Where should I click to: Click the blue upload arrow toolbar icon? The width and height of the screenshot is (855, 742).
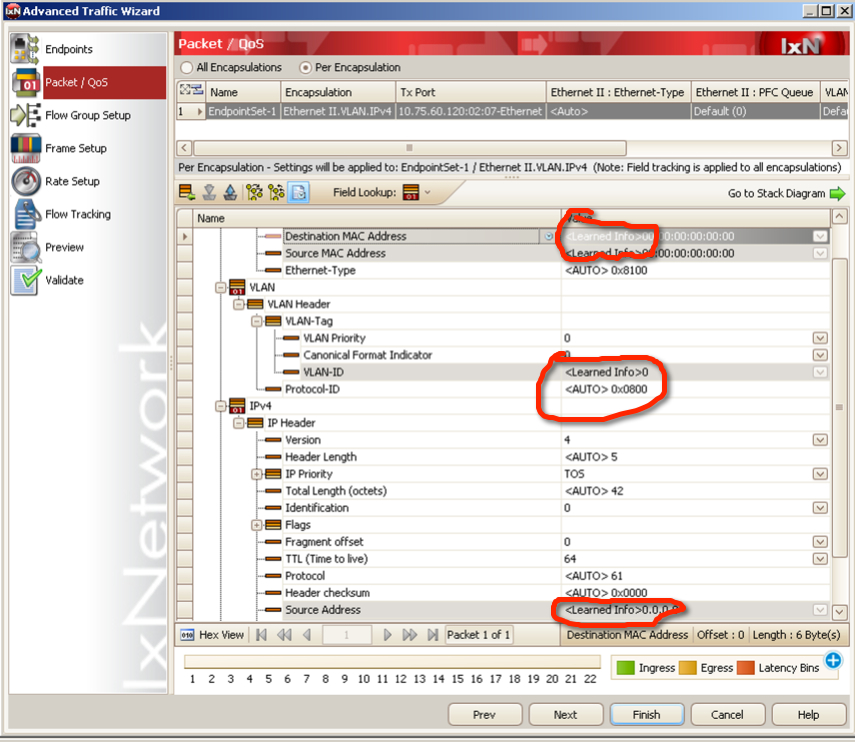point(231,192)
